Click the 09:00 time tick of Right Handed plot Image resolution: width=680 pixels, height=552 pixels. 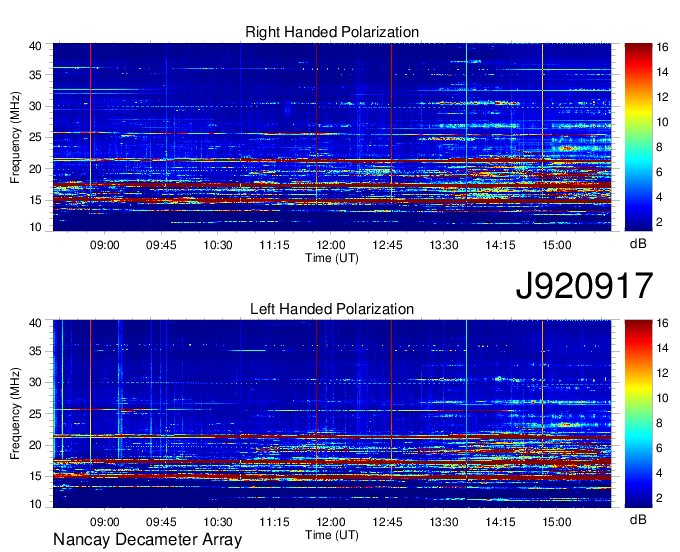105,245
